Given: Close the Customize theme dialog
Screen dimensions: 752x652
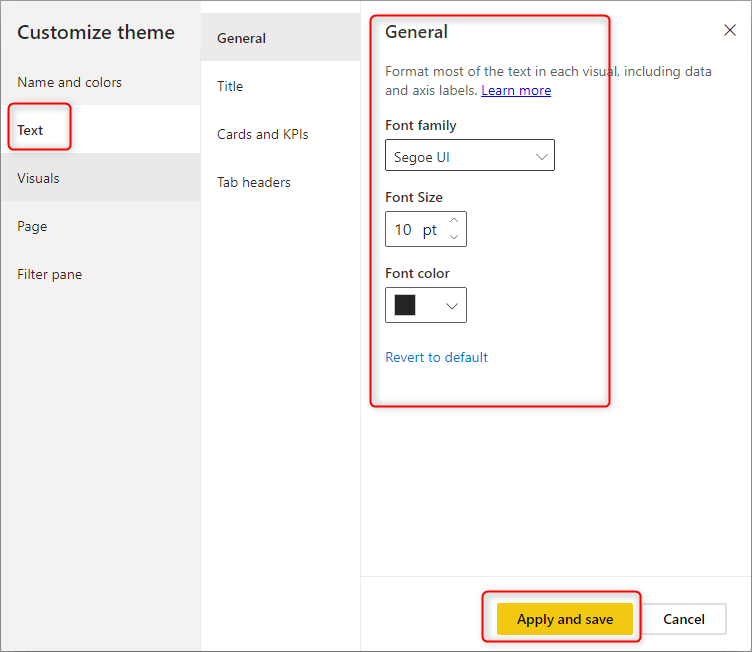Looking at the screenshot, I should click(729, 30).
